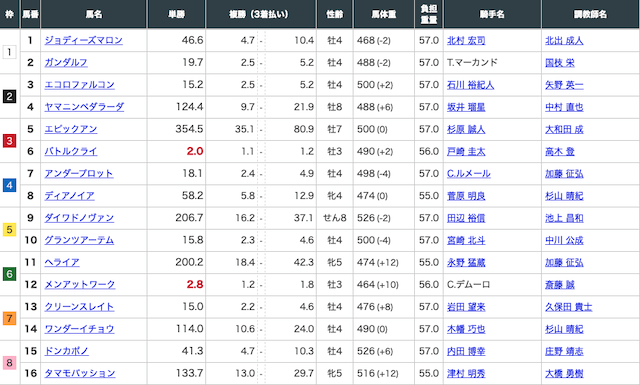Open 杉山 晴紀 in ワンダーイチョウ row
Screen dimensions: 640x385
pyautogui.click(x=564, y=329)
